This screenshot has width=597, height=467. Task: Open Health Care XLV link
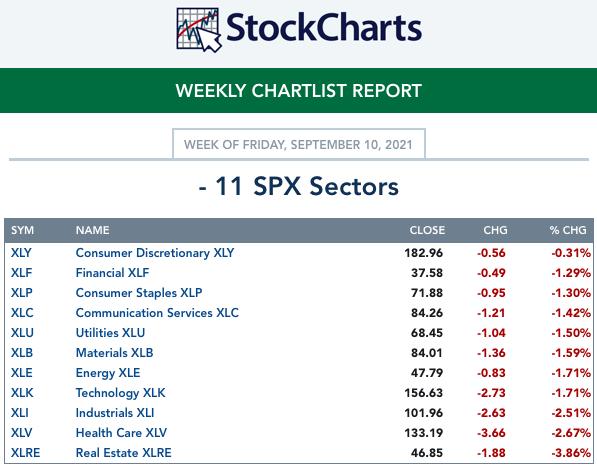point(121,433)
